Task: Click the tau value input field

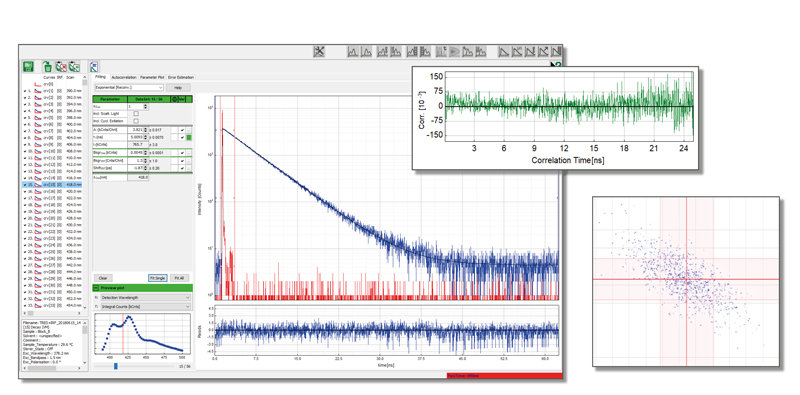Action: (135, 137)
